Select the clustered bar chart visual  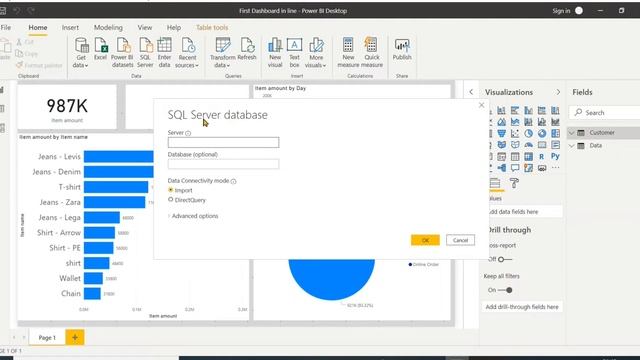click(515, 110)
